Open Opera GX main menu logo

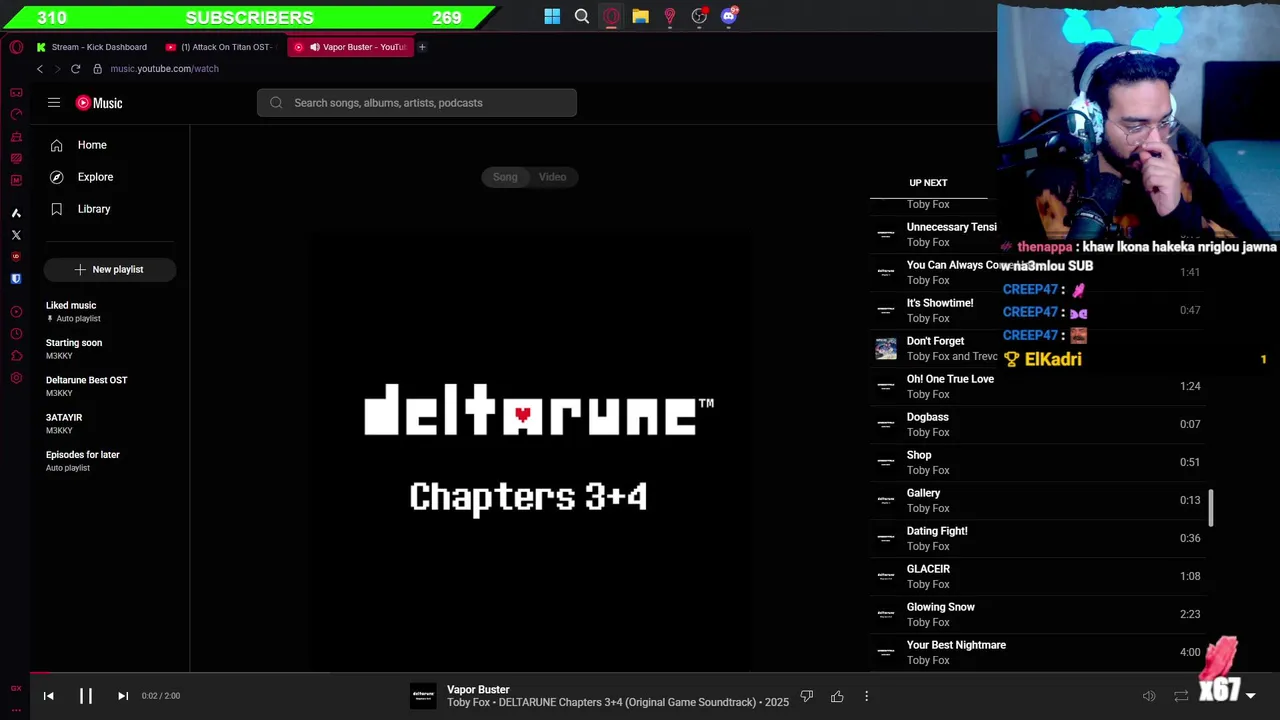point(16,47)
